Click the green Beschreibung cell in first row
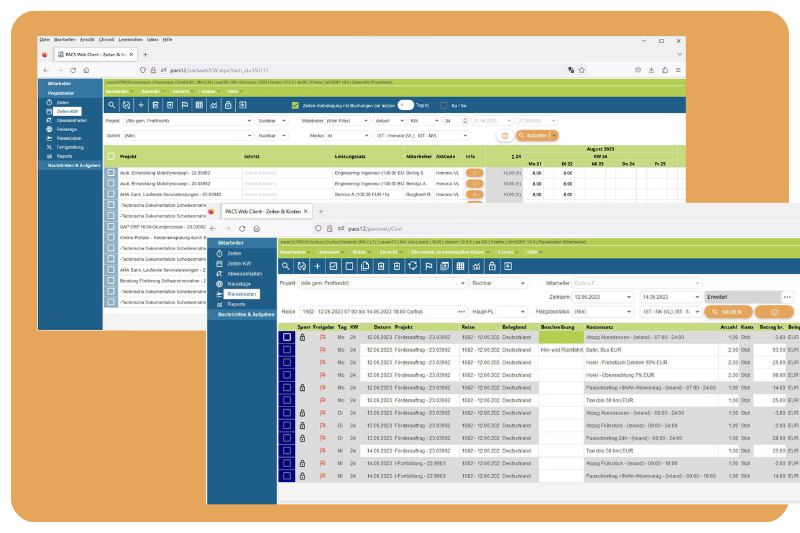This screenshot has width=800, height=533. 560,338
